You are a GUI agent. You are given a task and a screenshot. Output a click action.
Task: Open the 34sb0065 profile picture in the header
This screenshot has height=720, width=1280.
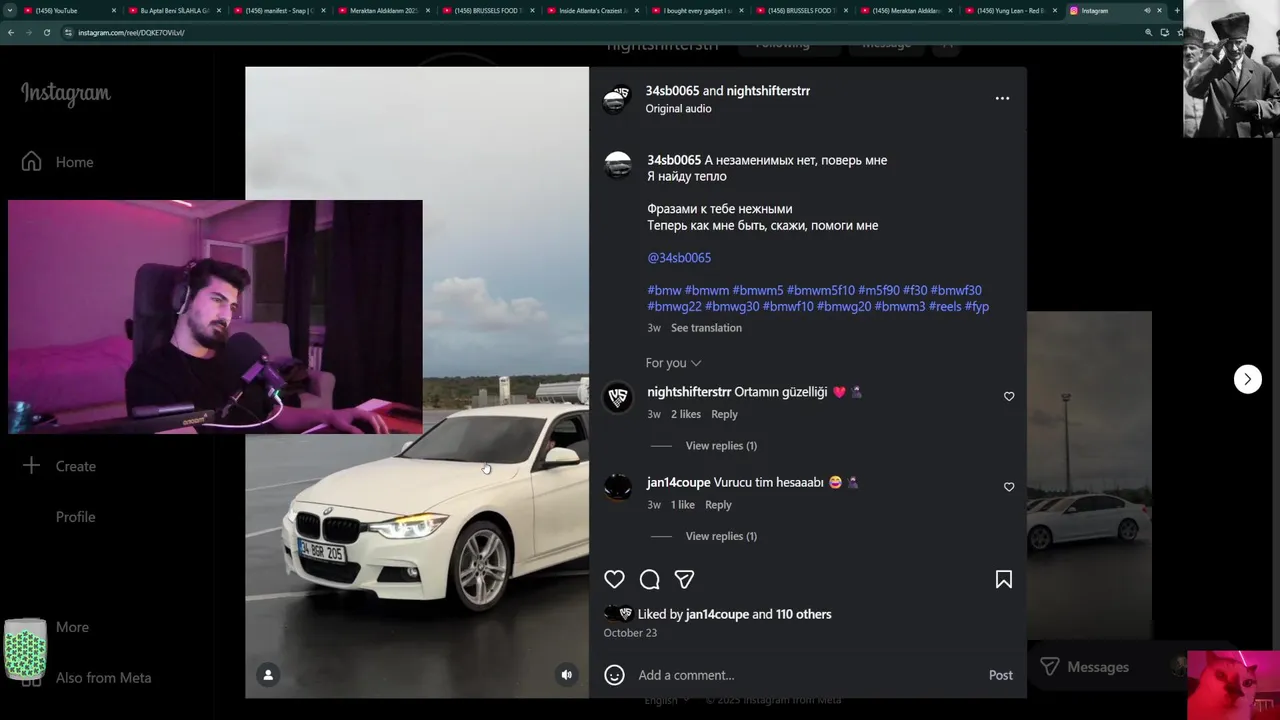point(616,99)
